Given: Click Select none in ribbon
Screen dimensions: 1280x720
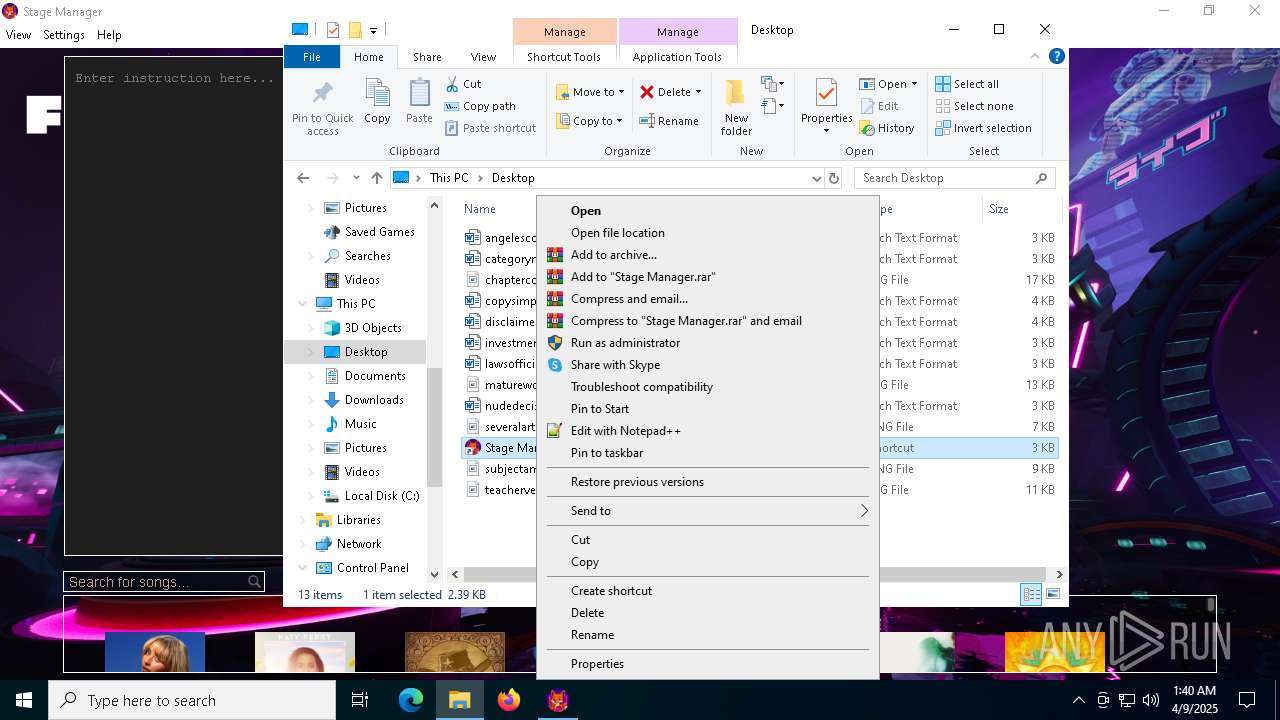Looking at the screenshot, I should [x=974, y=106].
